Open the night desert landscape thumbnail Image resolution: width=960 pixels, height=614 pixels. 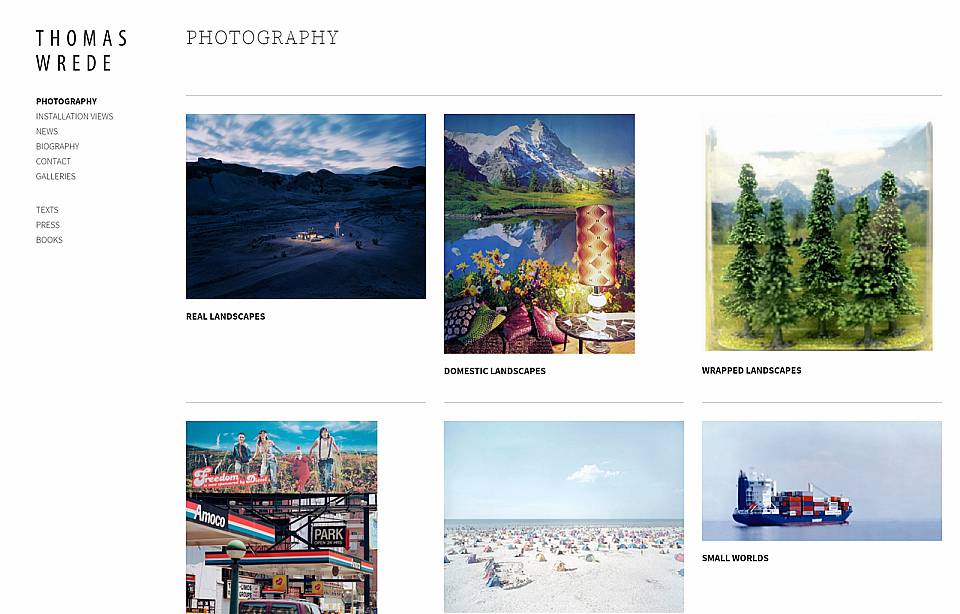[306, 206]
